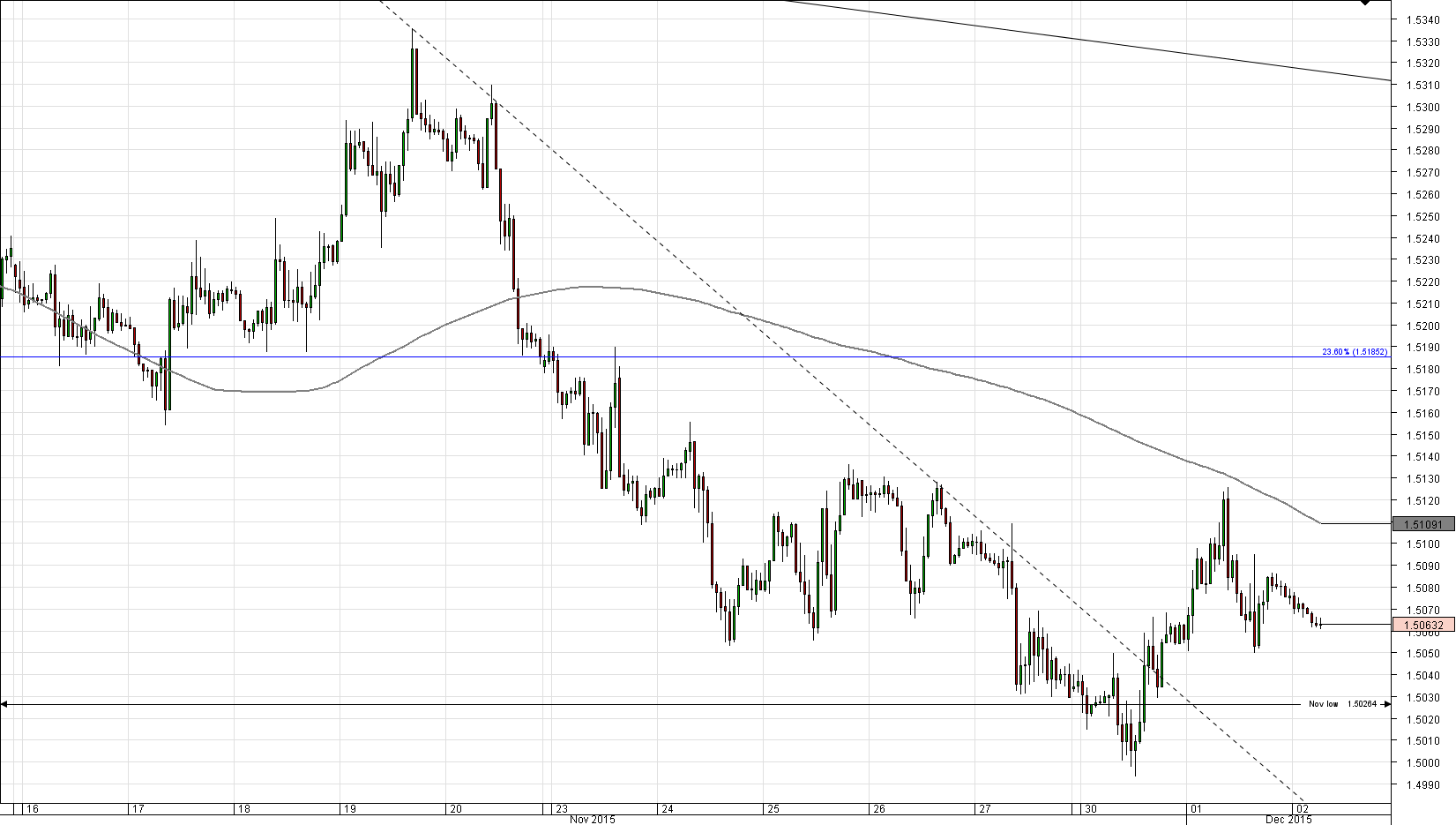This screenshot has width=1456, height=825.
Task: Click the 1.5080 price axis label
Action: click(x=1425, y=589)
